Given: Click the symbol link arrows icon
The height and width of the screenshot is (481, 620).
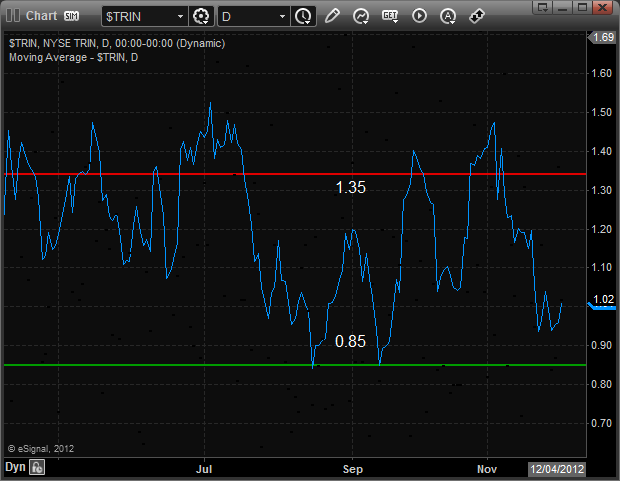Looking at the screenshot, I should 476,16.
